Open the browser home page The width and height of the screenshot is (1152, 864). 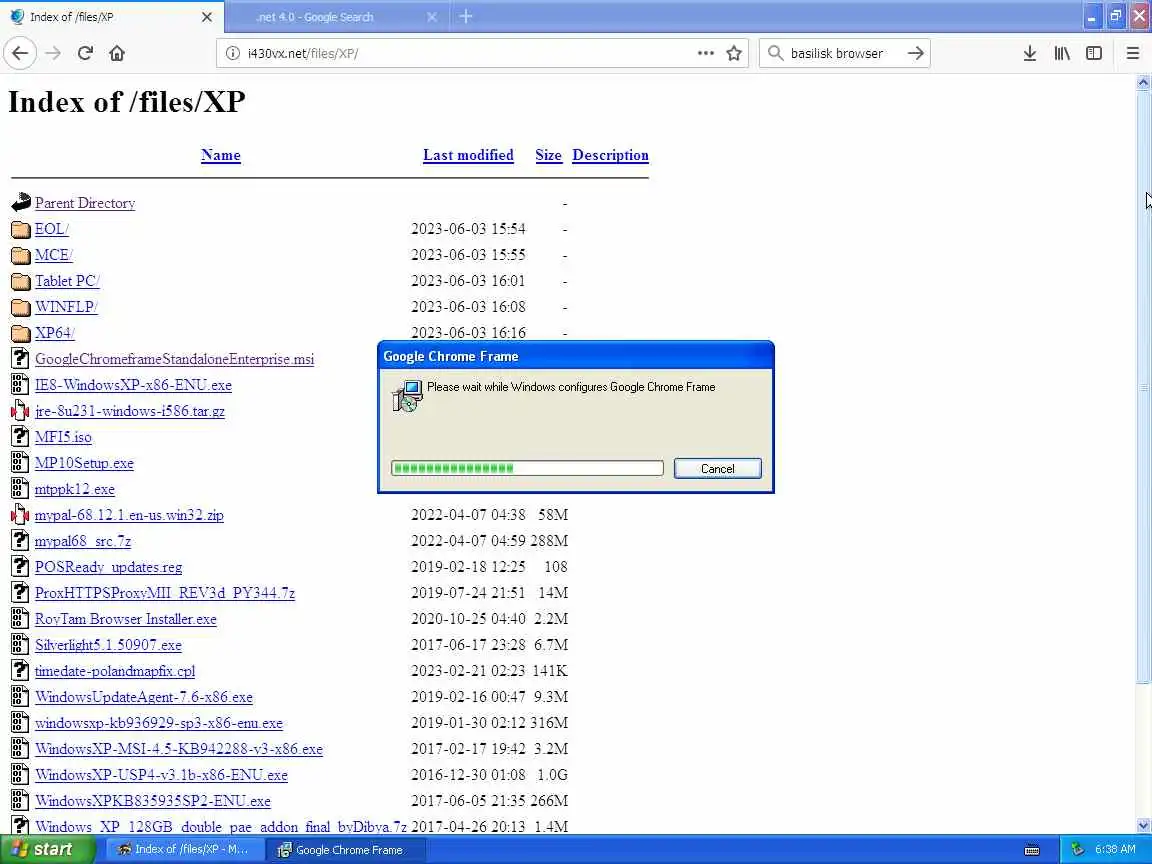coord(117,53)
